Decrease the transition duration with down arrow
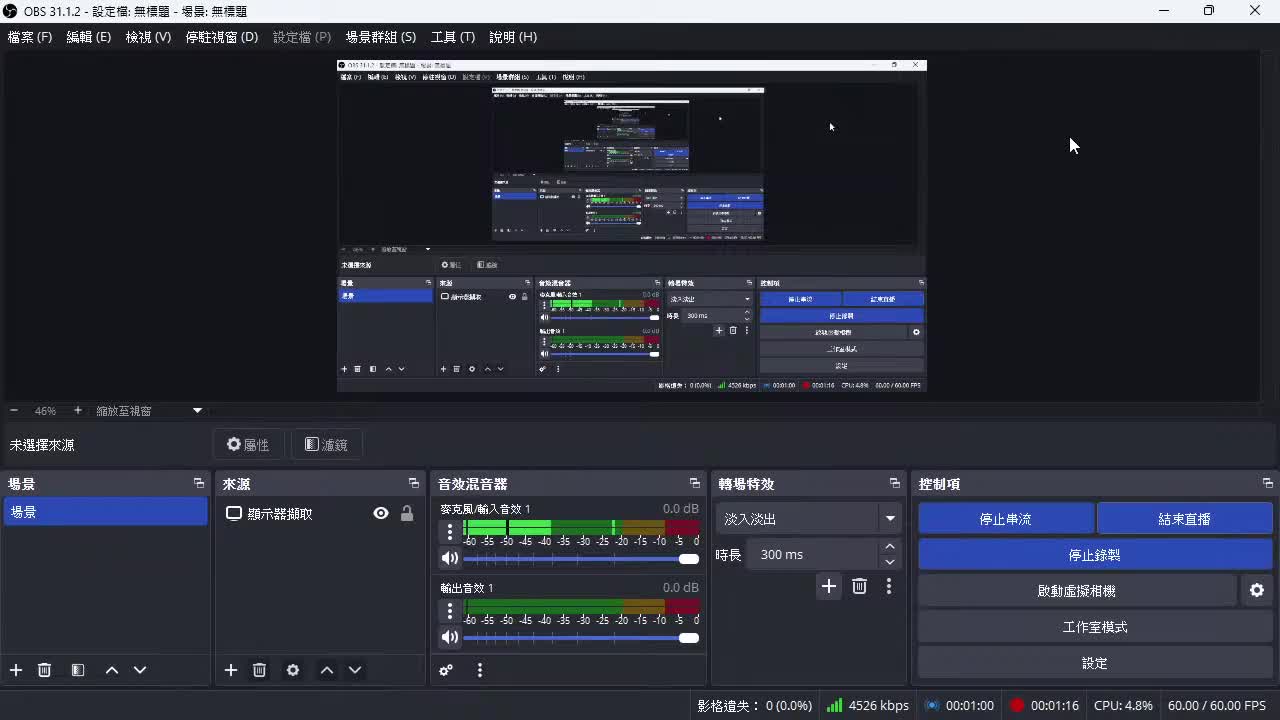The image size is (1280, 720). pyautogui.click(x=890, y=562)
